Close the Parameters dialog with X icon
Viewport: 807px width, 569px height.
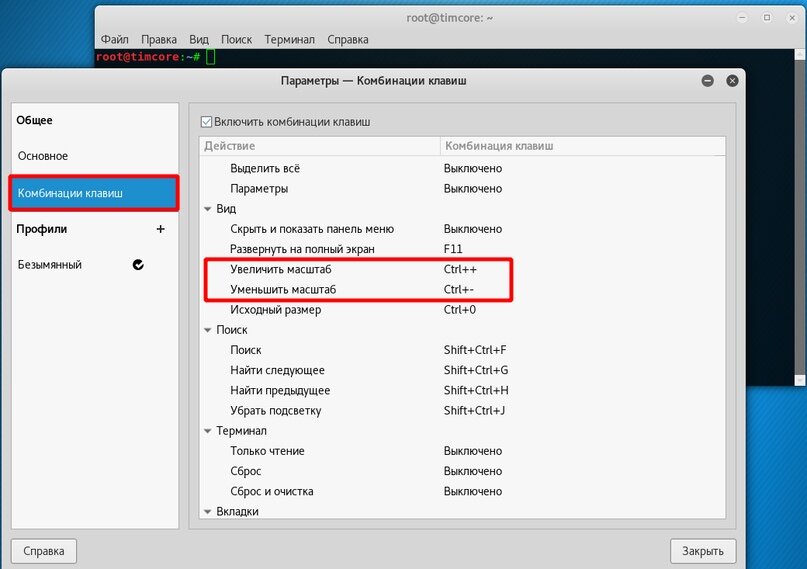[732, 81]
